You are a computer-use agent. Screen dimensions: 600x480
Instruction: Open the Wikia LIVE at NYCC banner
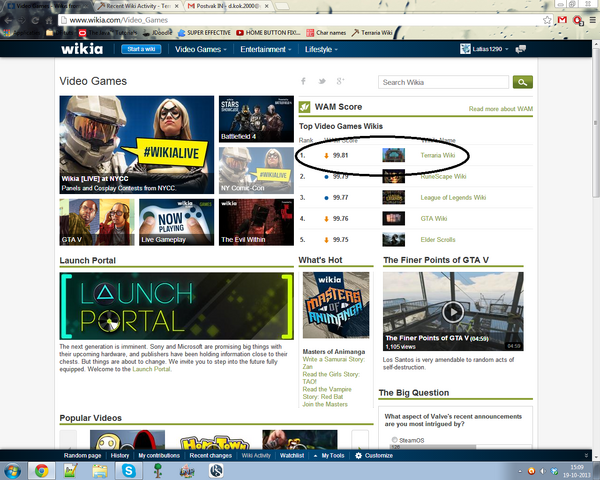137,145
